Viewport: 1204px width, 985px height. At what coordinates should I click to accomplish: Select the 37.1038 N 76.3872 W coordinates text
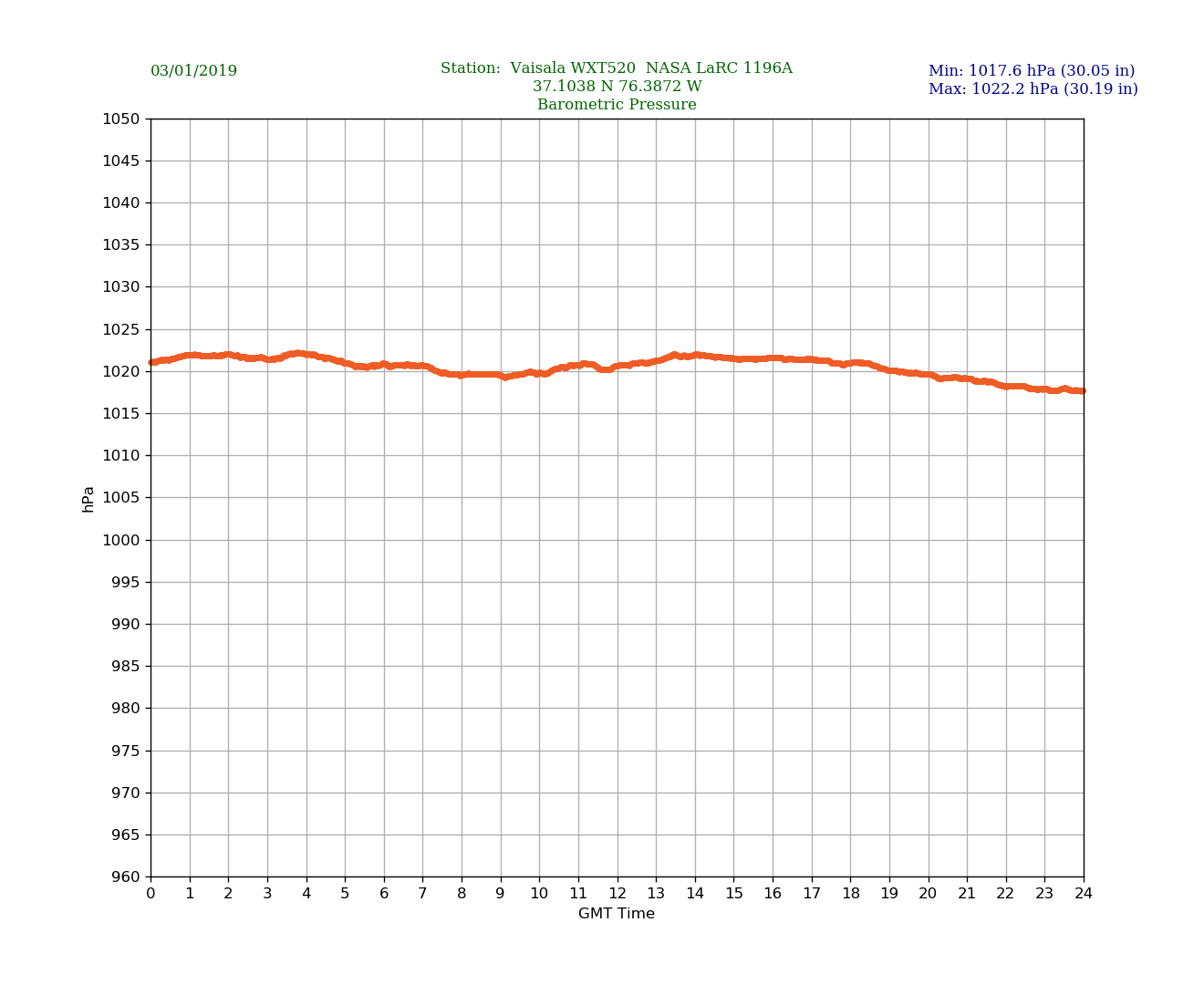click(617, 87)
